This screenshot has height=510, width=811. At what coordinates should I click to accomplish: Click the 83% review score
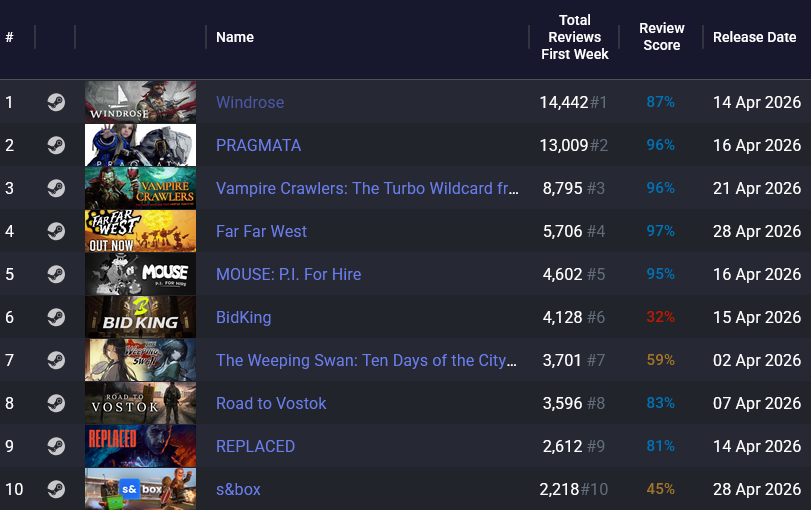(660, 403)
